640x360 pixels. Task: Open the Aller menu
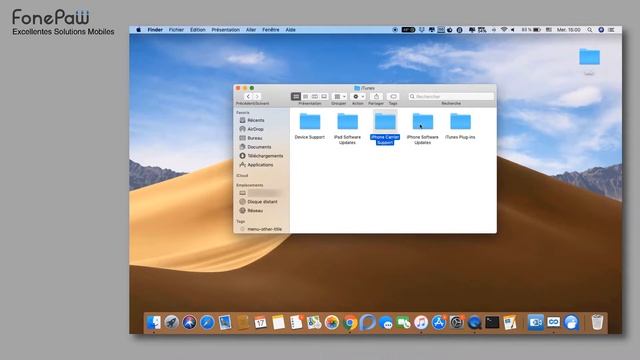pyautogui.click(x=251, y=30)
